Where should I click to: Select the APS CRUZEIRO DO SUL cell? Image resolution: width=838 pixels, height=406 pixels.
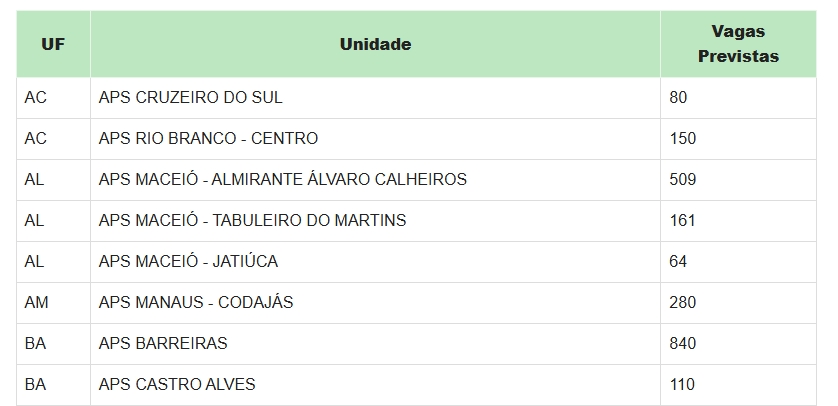[x=191, y=98]
